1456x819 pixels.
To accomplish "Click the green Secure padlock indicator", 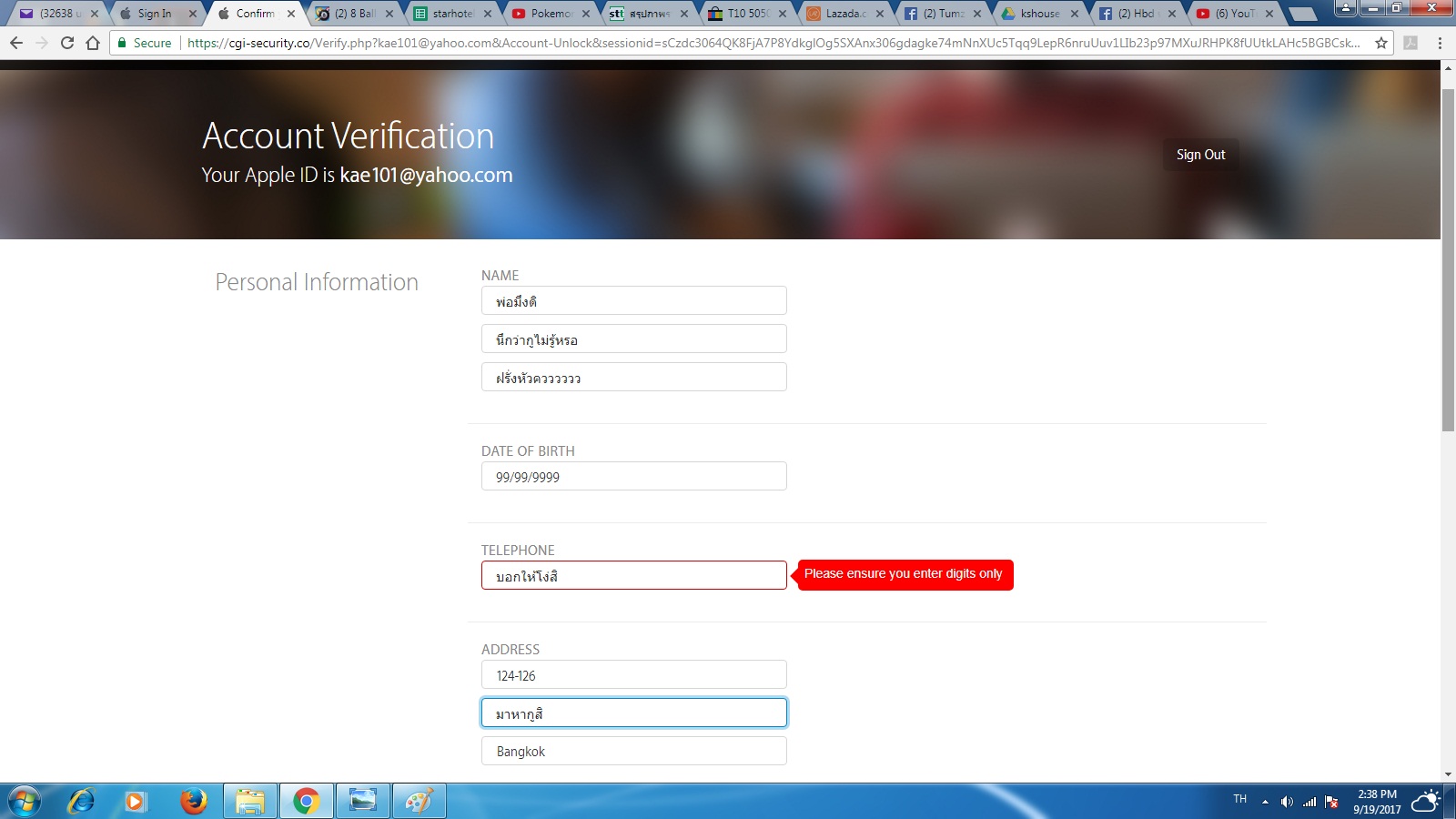I will click(145, 43).
